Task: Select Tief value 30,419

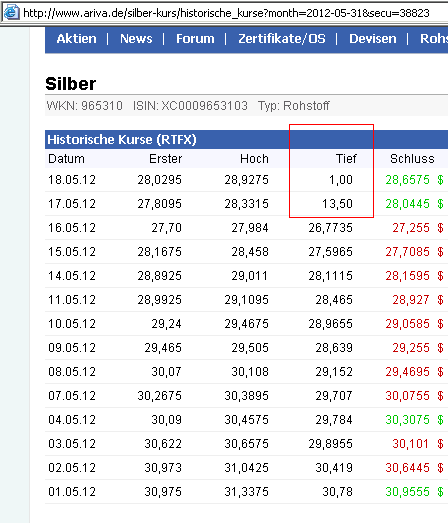Action: (334, 468)
